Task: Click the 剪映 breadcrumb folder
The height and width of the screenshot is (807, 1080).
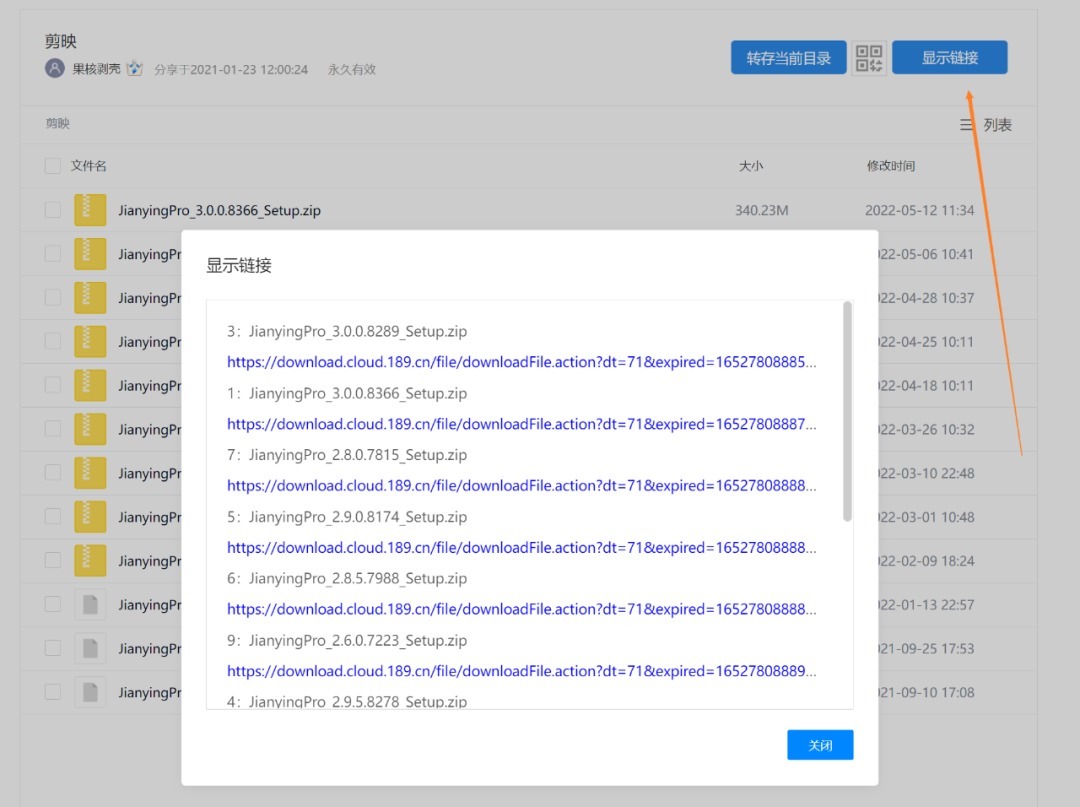Action: [58, 124]
